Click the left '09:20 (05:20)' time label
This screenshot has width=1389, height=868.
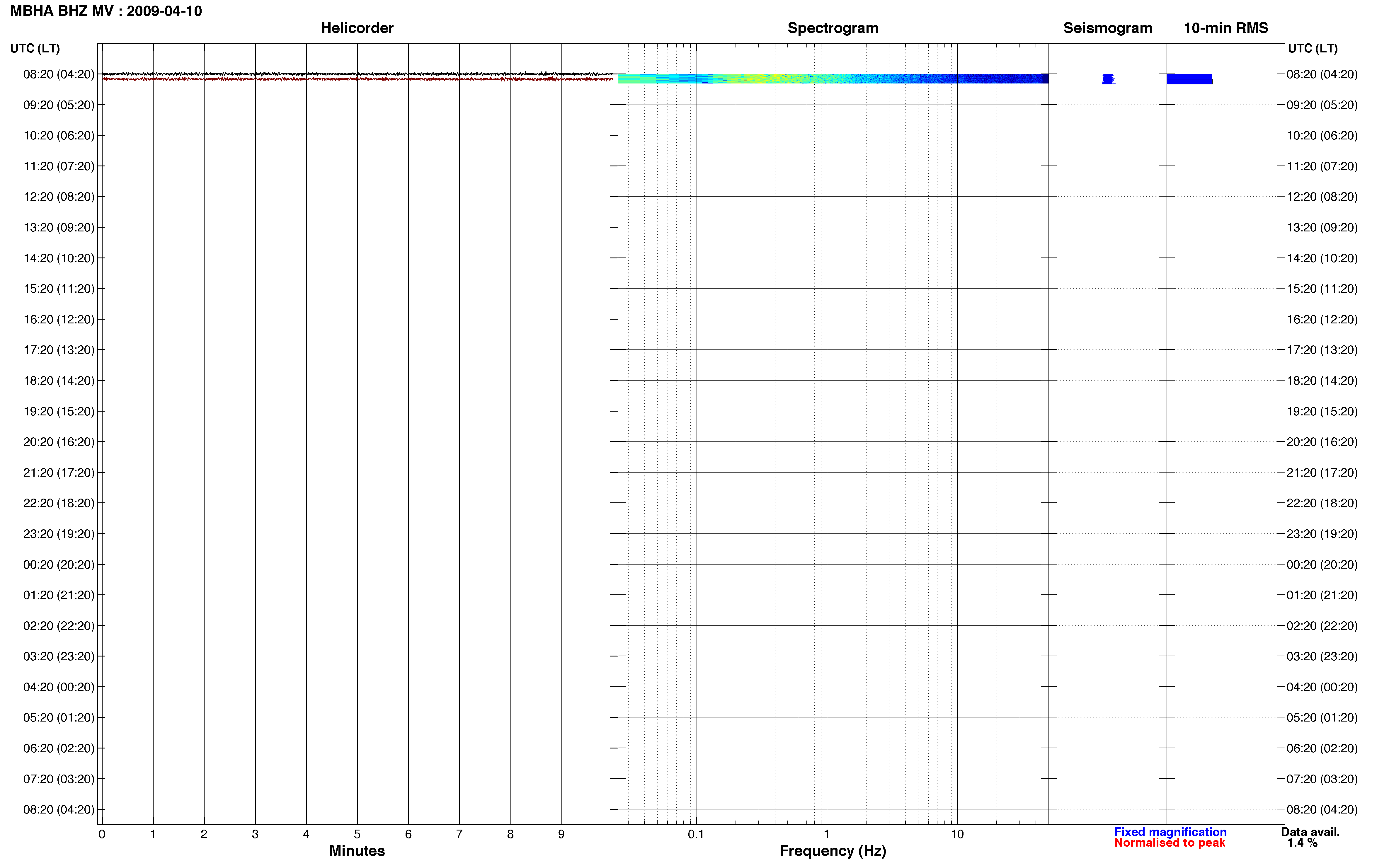59,105
